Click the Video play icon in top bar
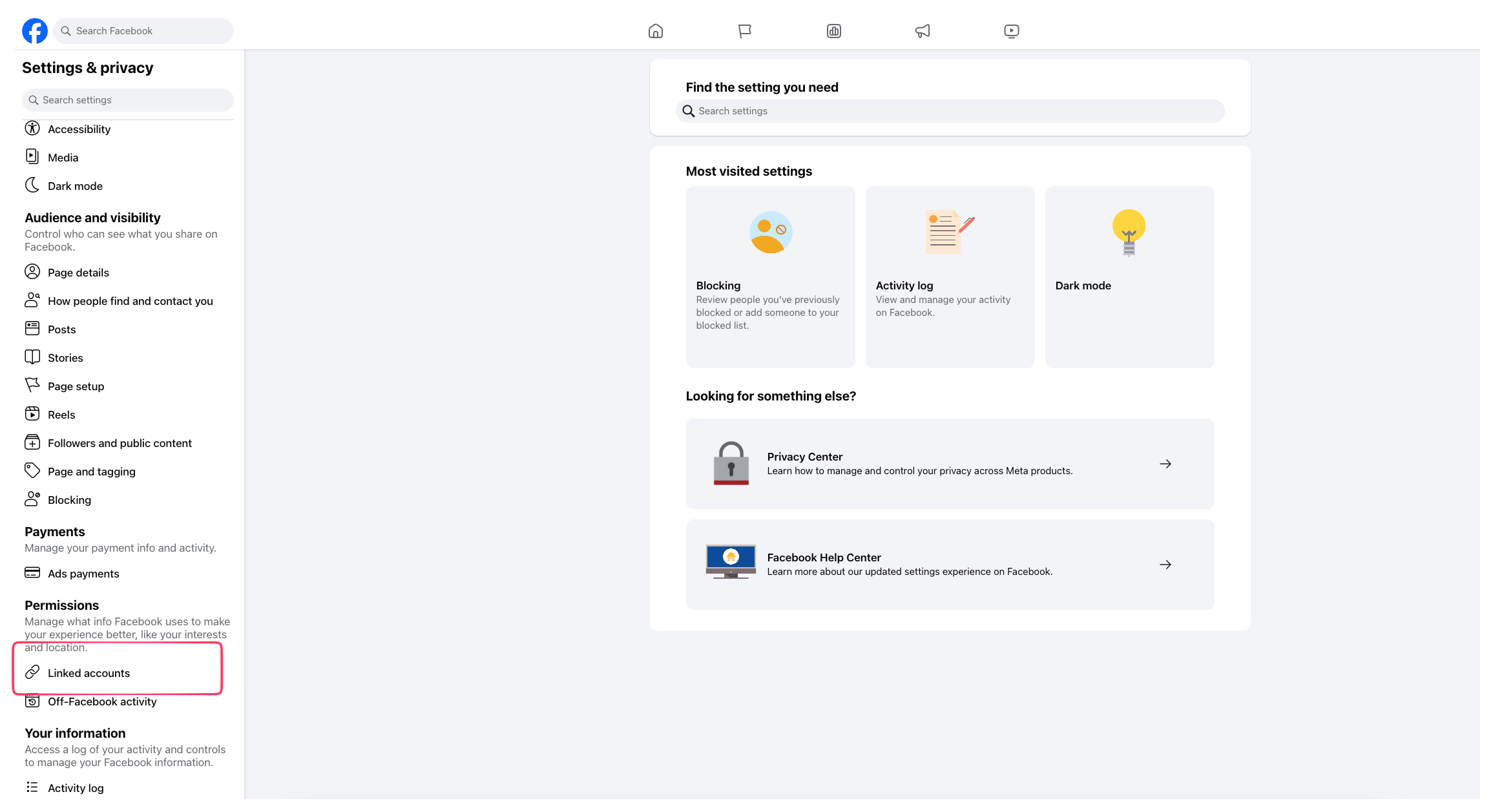Viewport: 1493px width, 812px height. click(1011, 31)
